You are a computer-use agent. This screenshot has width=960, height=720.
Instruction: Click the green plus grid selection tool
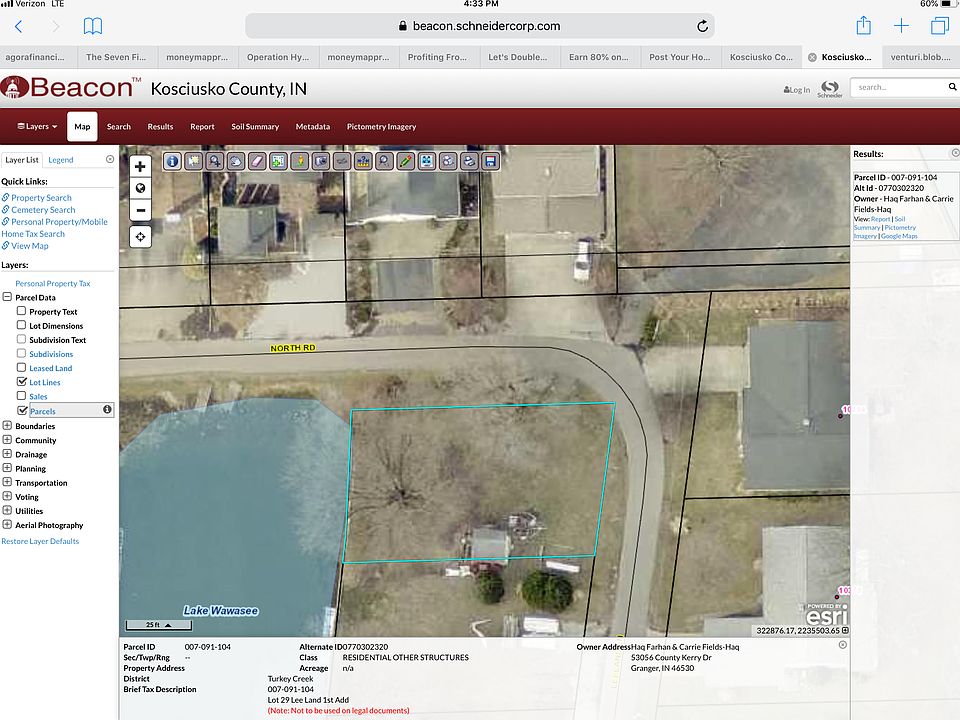pos(279,161)
